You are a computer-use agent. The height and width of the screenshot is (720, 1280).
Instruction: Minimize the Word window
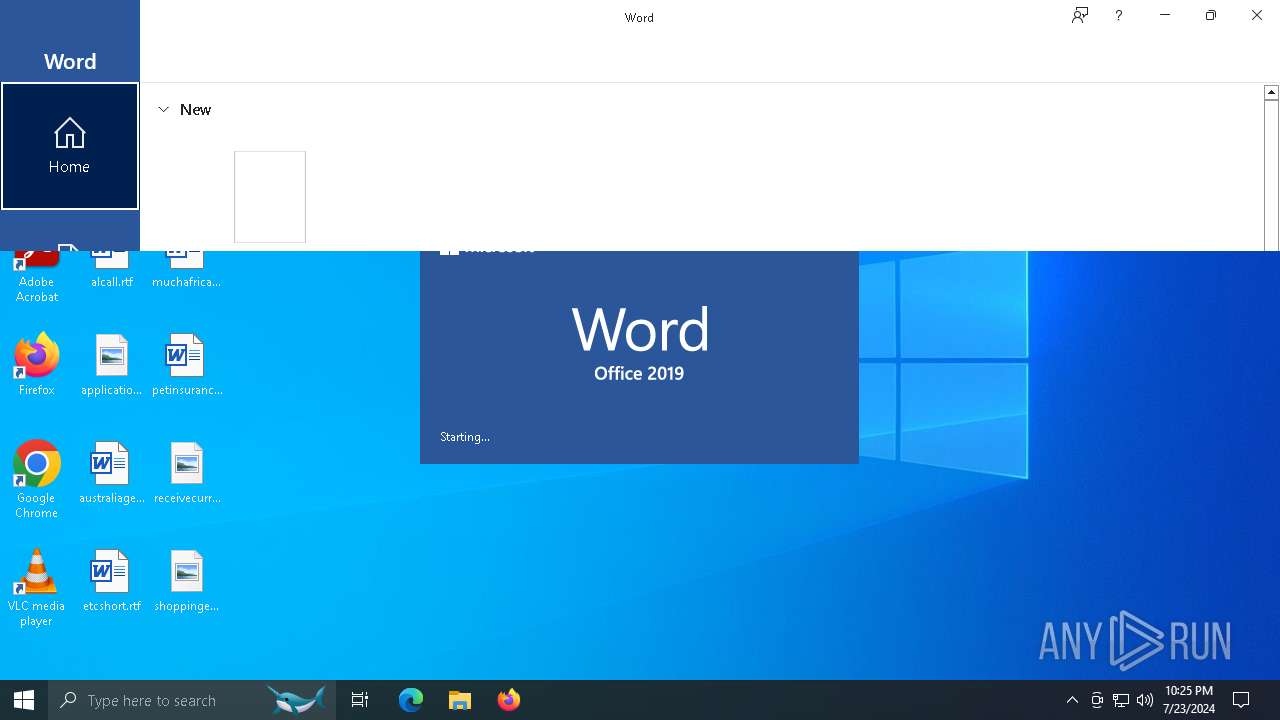click(1165, 15)
